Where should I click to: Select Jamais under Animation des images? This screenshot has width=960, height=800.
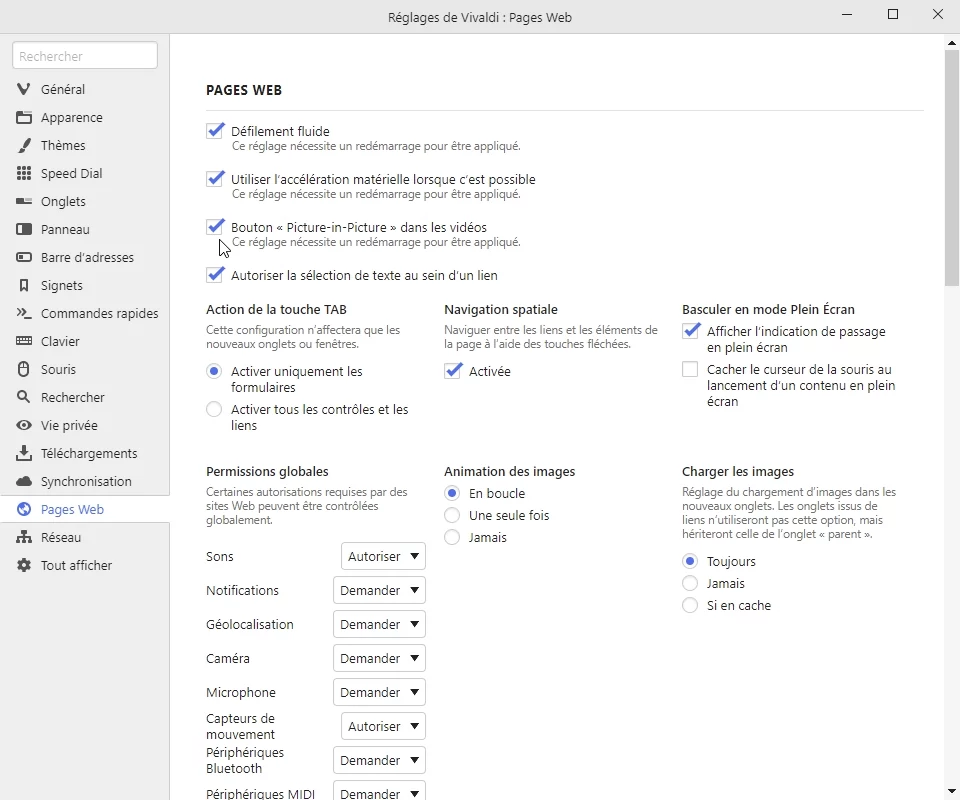point(452,537)
